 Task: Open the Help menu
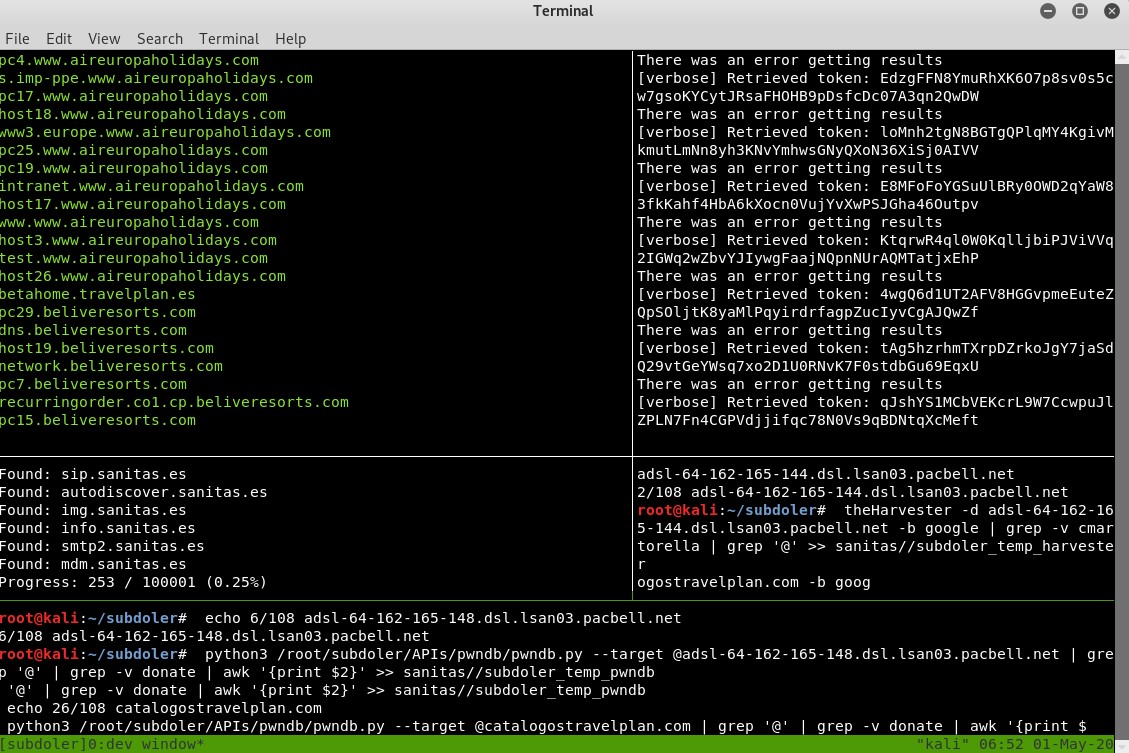pos(290,39)
